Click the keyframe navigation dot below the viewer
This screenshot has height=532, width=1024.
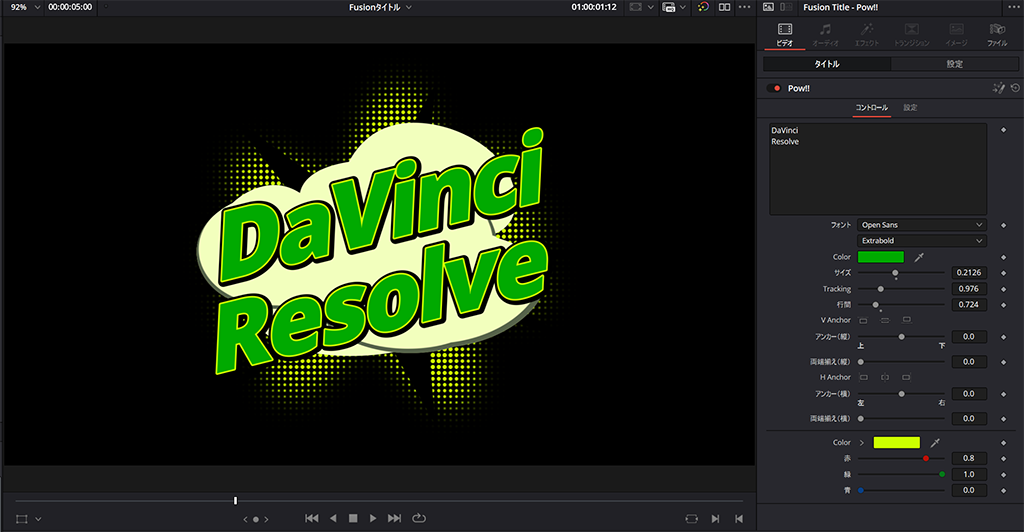pos(256,520)
